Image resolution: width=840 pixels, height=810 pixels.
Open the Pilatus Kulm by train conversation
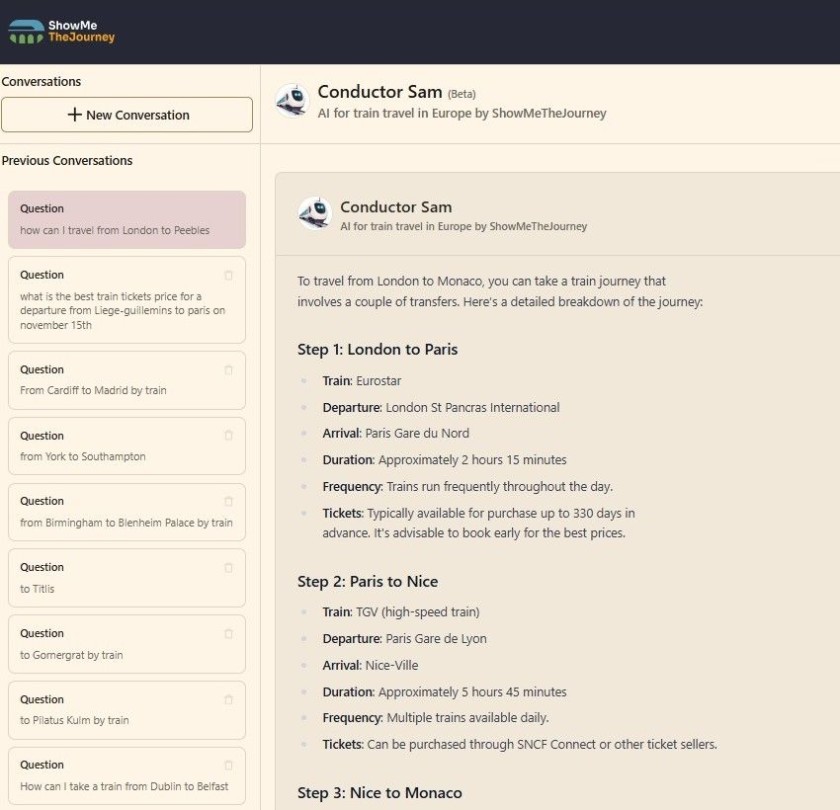[x=127, y=710]
